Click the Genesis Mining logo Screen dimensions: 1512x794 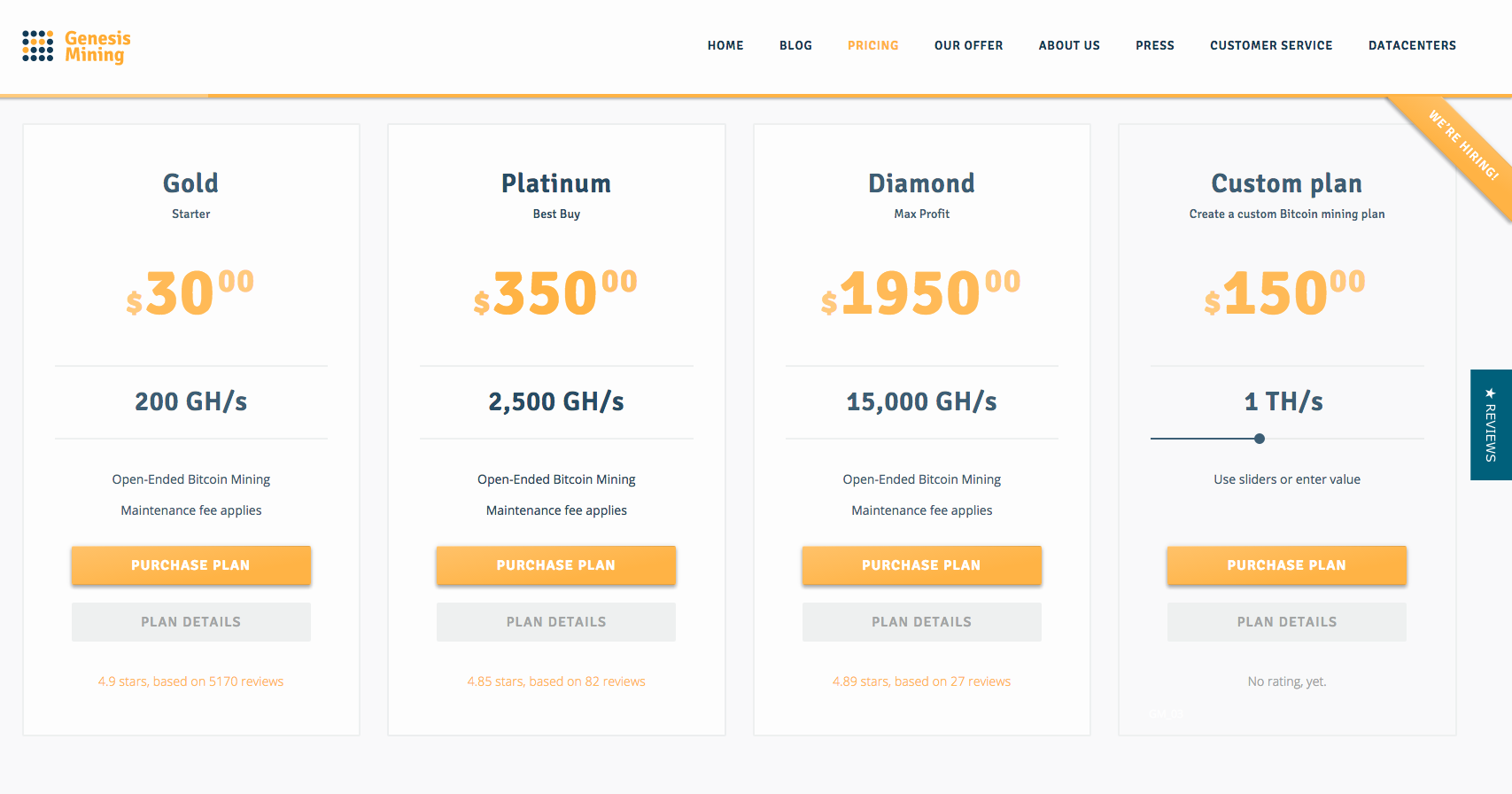point(76,46)
